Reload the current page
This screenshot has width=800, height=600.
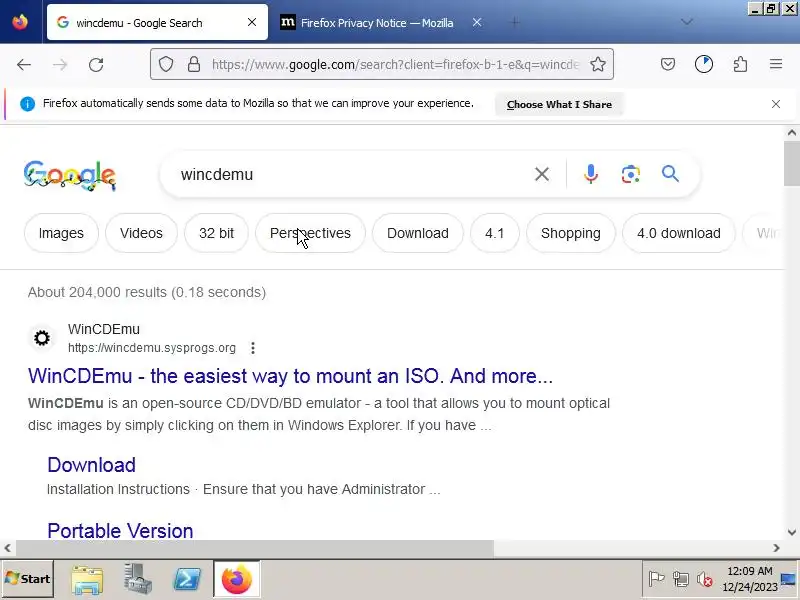pyautogui.click(x=96, y=65)
